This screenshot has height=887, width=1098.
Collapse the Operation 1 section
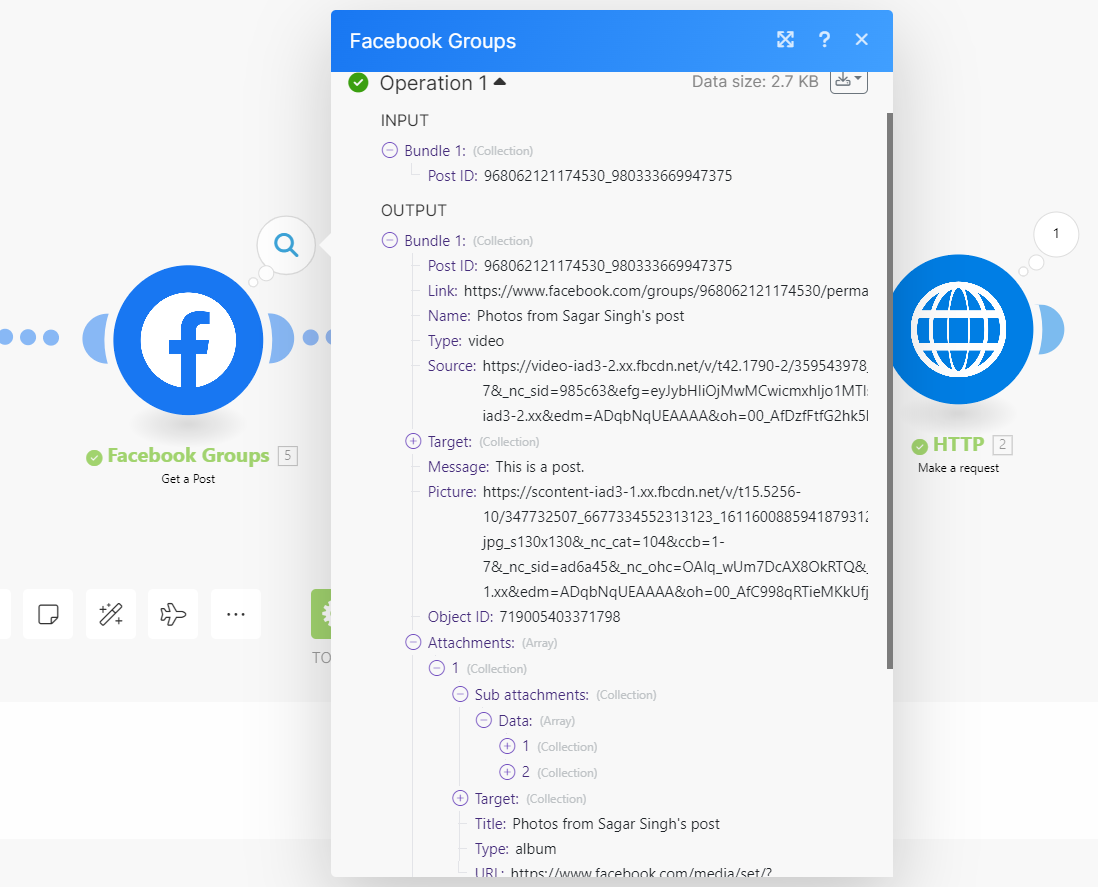click(x=499, y=82)
